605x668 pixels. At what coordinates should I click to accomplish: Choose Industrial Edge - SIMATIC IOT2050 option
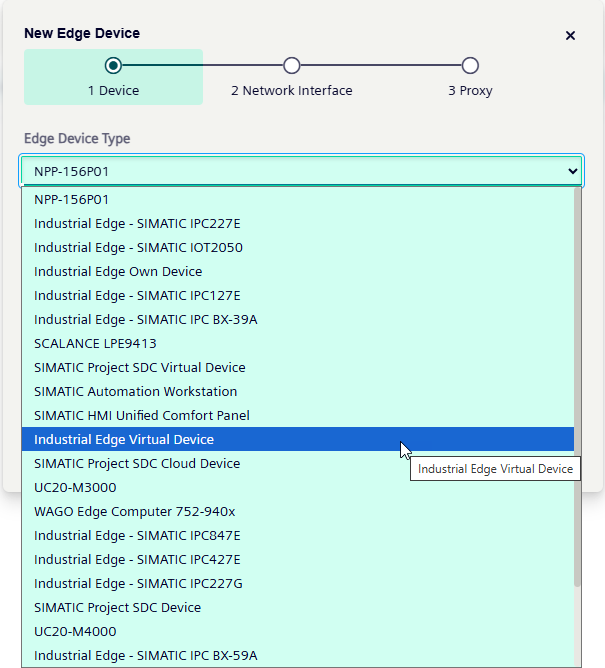click(x=298, y=248)
